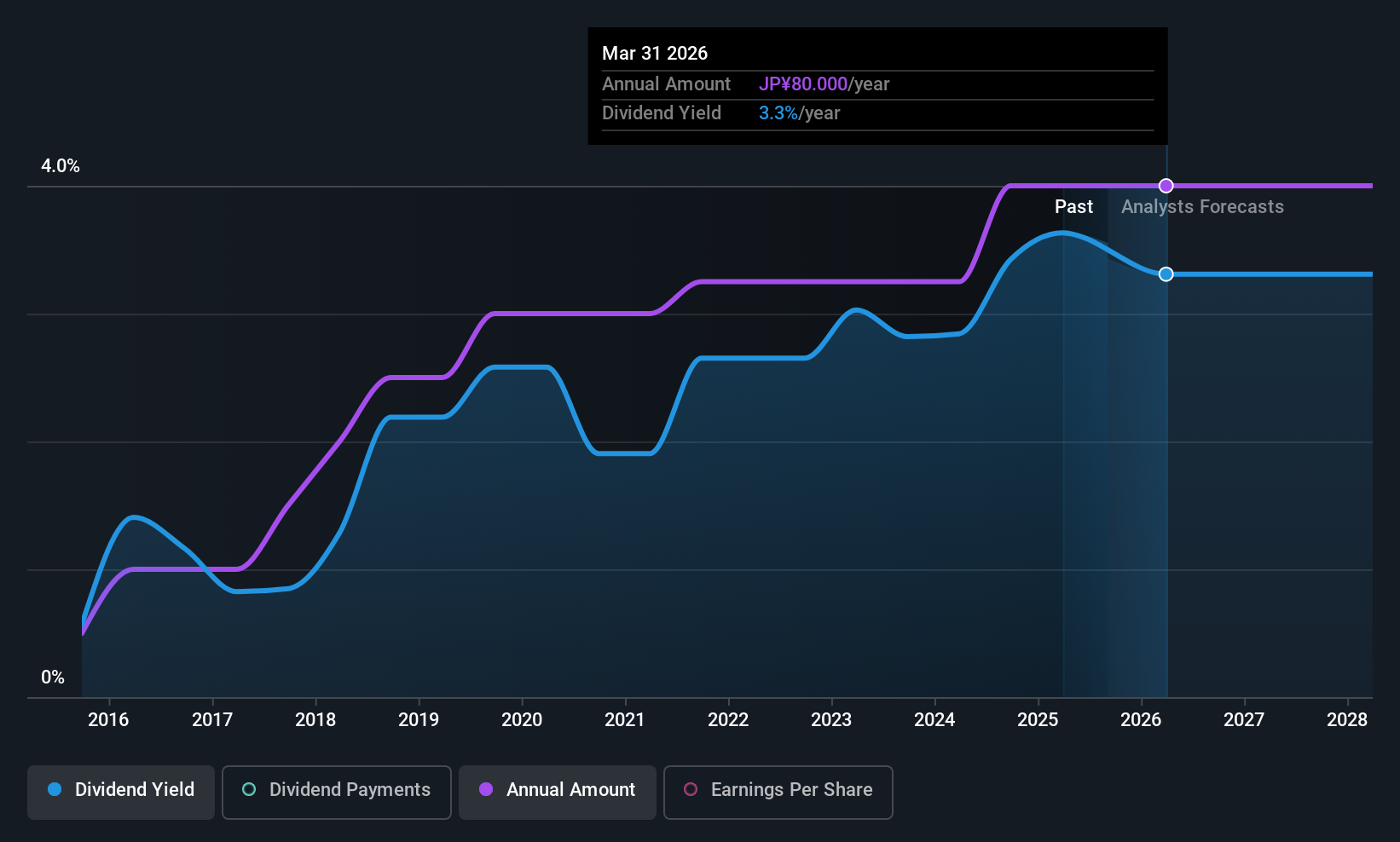The height and width of the screenshot is (842, 1400).
Task: Click the 3.3% dividend yield value
Action: [778, 113]
